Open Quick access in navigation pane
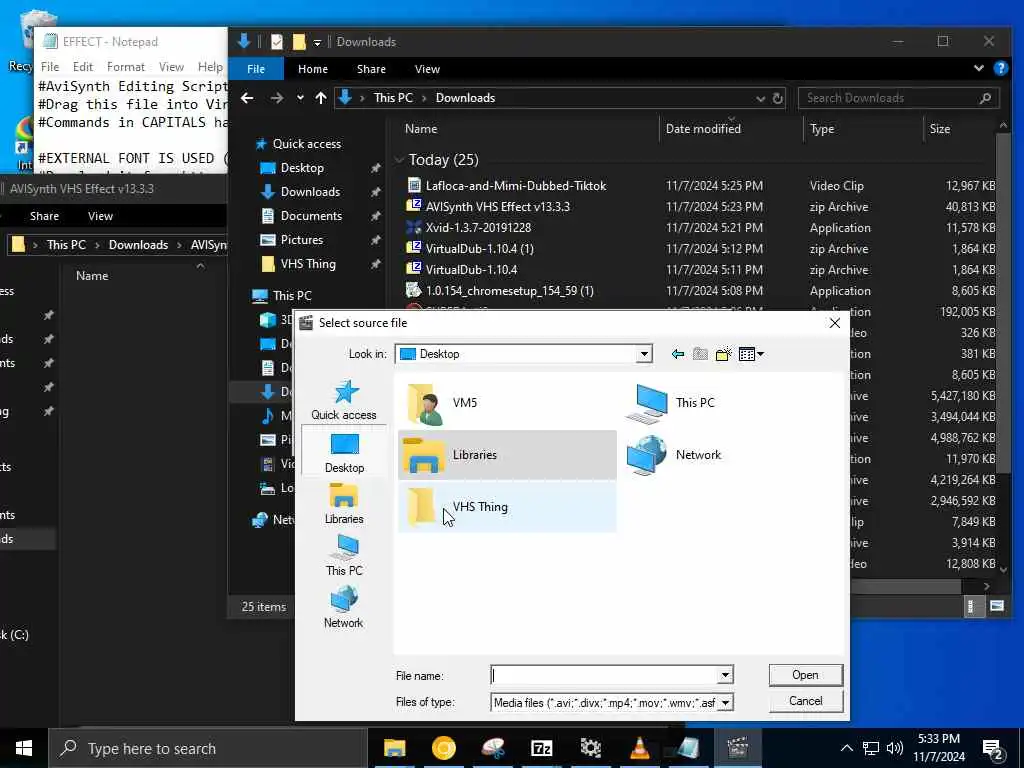Viewport: 1024px width, 768px height. pyautogui.click(x=306, y=144)
